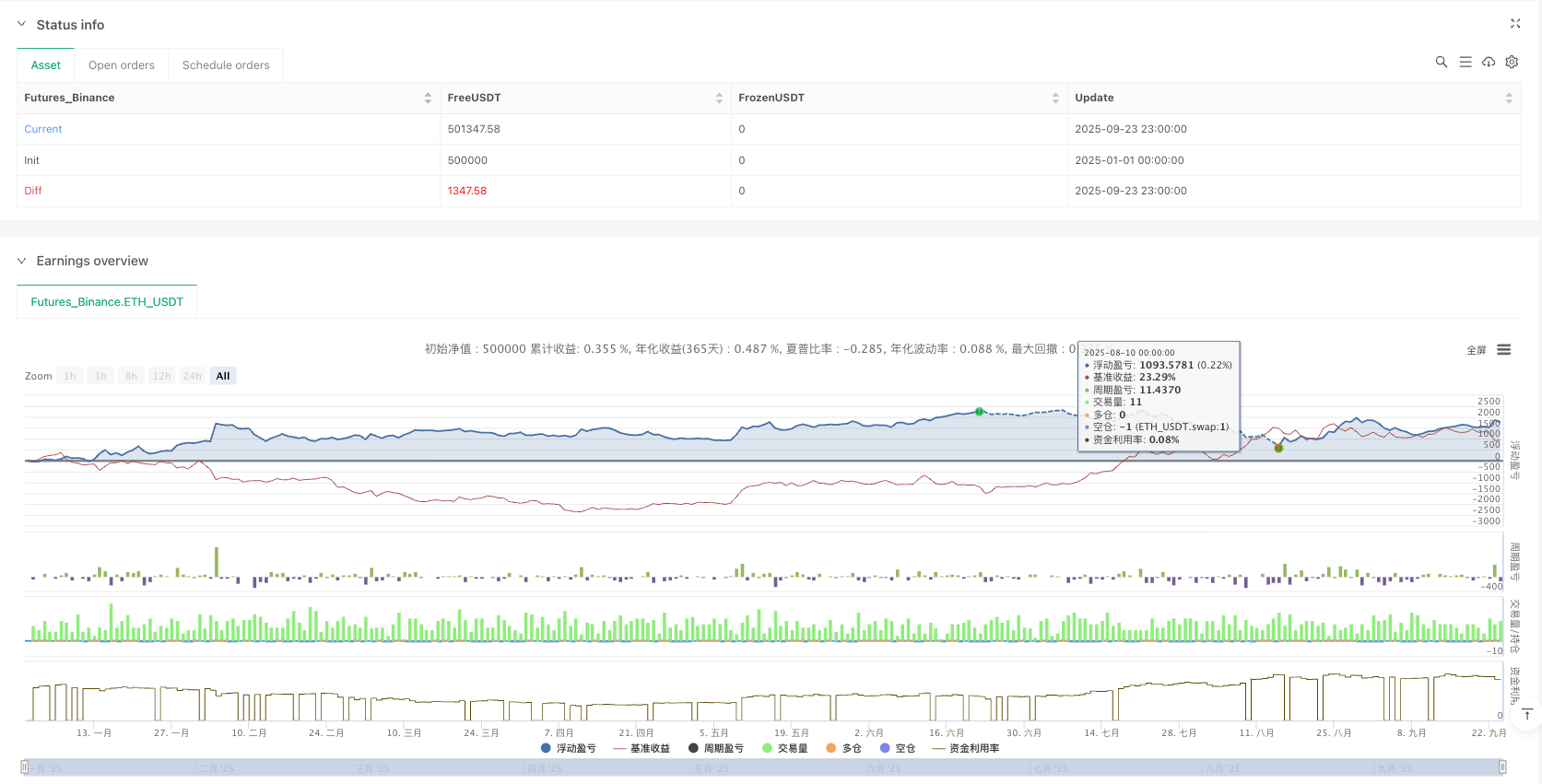The image size is (1542, 784).
Task: Click the fullscreen icon in the Status info header
Action: (x=1515, y=24)
